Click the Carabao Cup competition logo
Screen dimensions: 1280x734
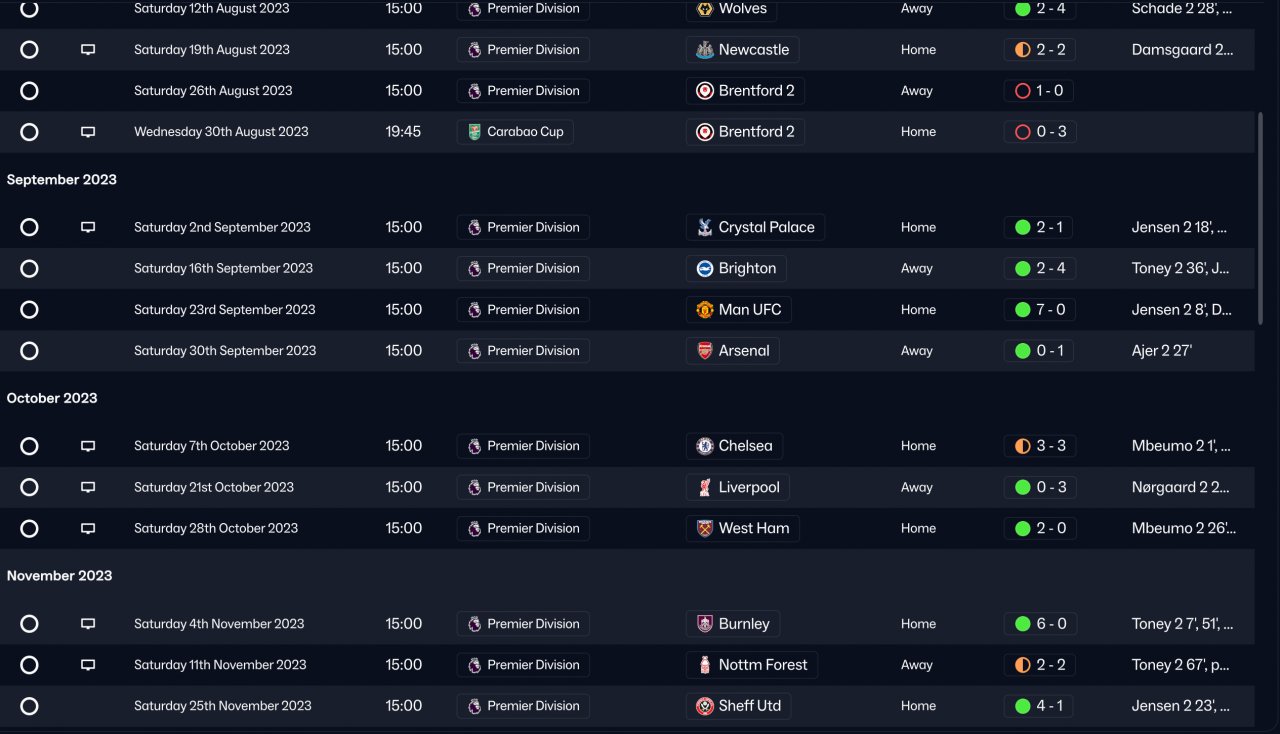(474, 132)
